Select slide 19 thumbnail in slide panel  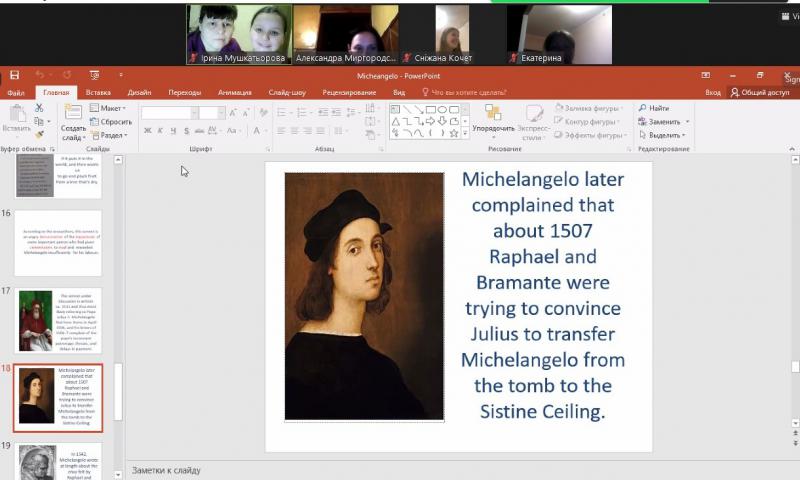point(58,461)
